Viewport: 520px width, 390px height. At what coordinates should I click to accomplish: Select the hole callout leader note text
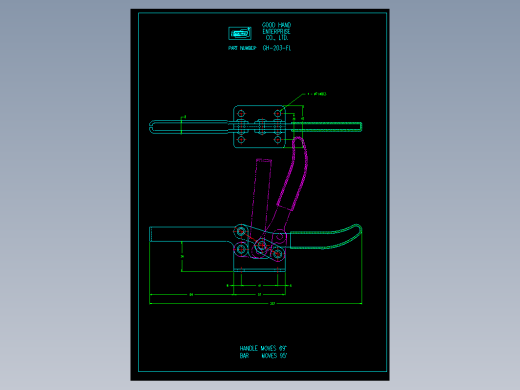tap(317, 94)
